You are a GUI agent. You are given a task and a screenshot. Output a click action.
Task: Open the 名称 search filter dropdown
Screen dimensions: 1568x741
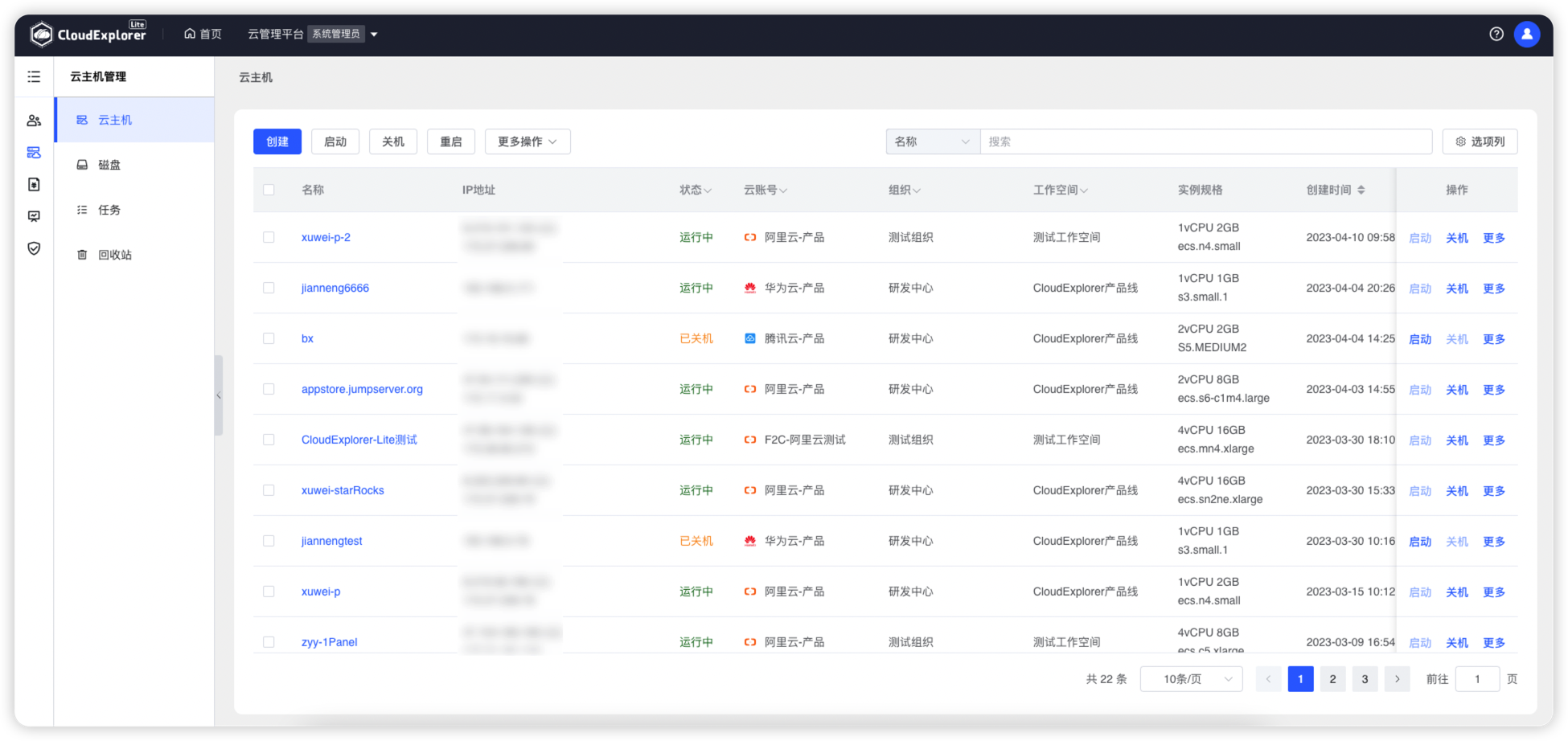pyautogui.click(x=932, y=141)
